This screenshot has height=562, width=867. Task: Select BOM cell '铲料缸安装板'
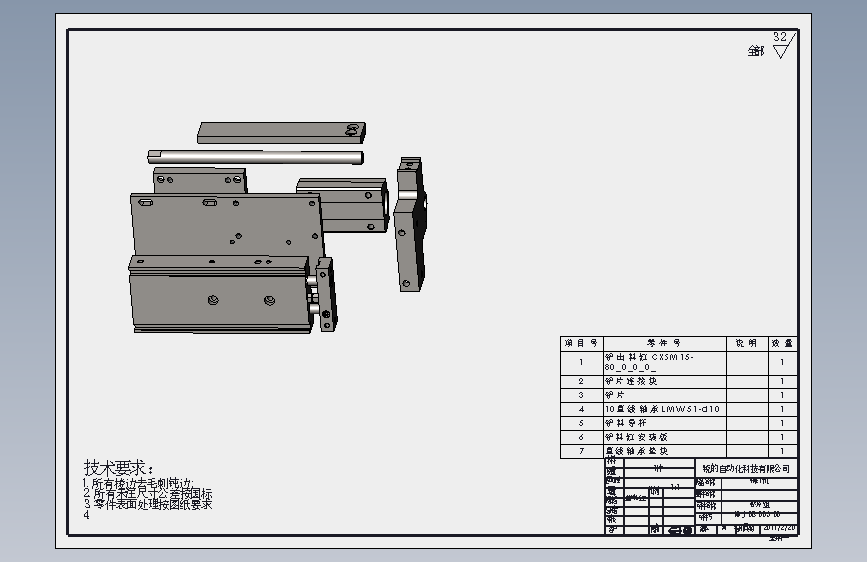click(665, 437)
